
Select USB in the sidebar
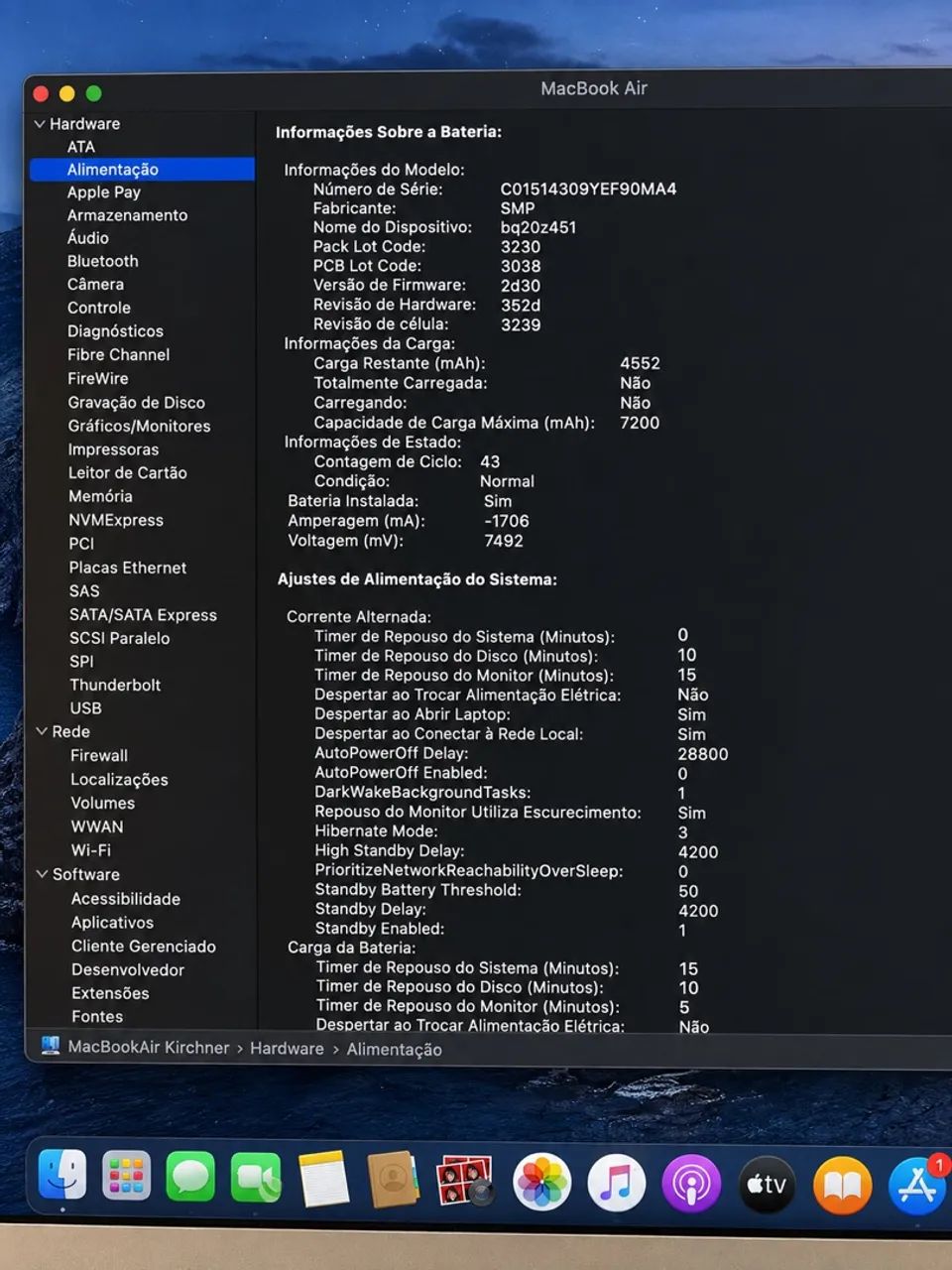pyautogui.click(x=85, y=708)
